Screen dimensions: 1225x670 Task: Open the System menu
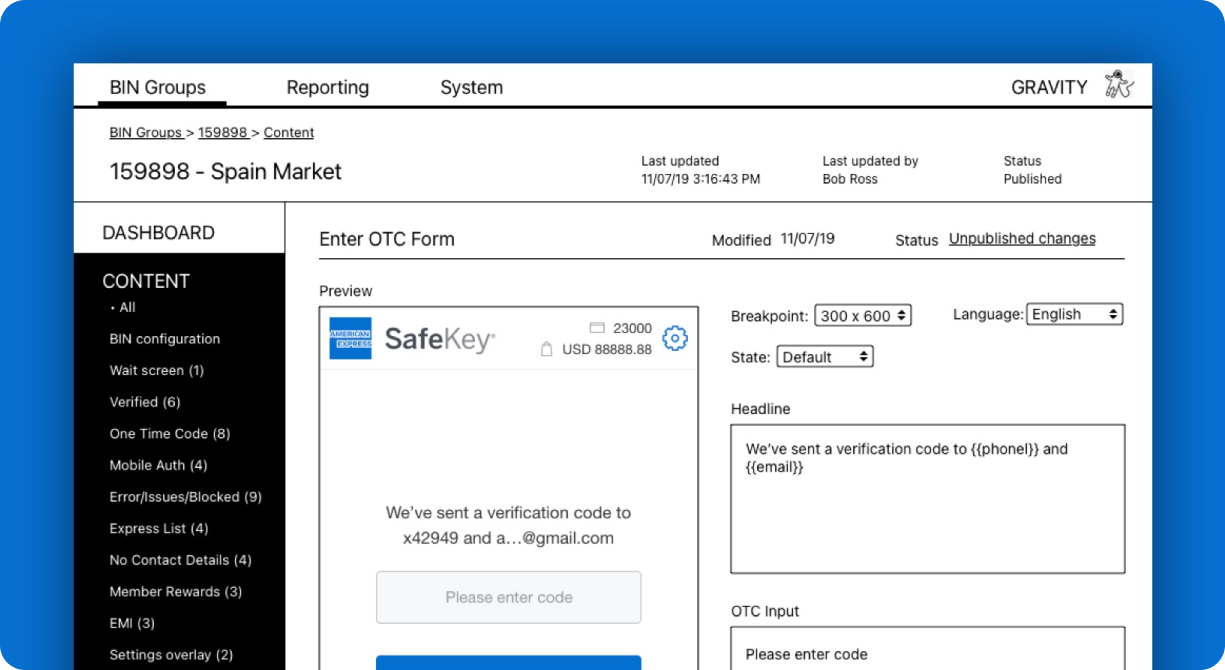pos(471,87)
